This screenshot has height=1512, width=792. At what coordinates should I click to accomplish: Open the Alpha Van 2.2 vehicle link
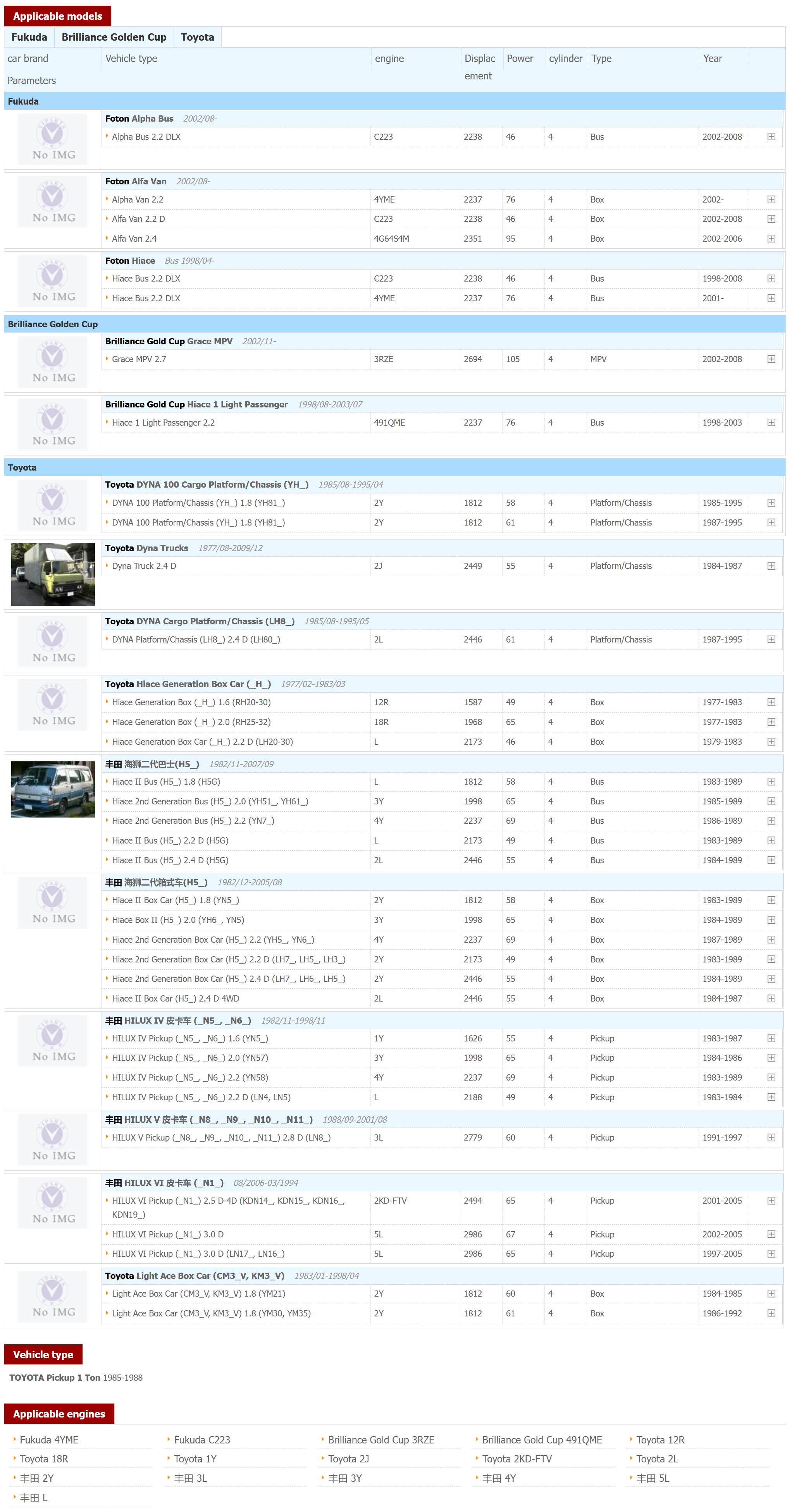point(138,200)
